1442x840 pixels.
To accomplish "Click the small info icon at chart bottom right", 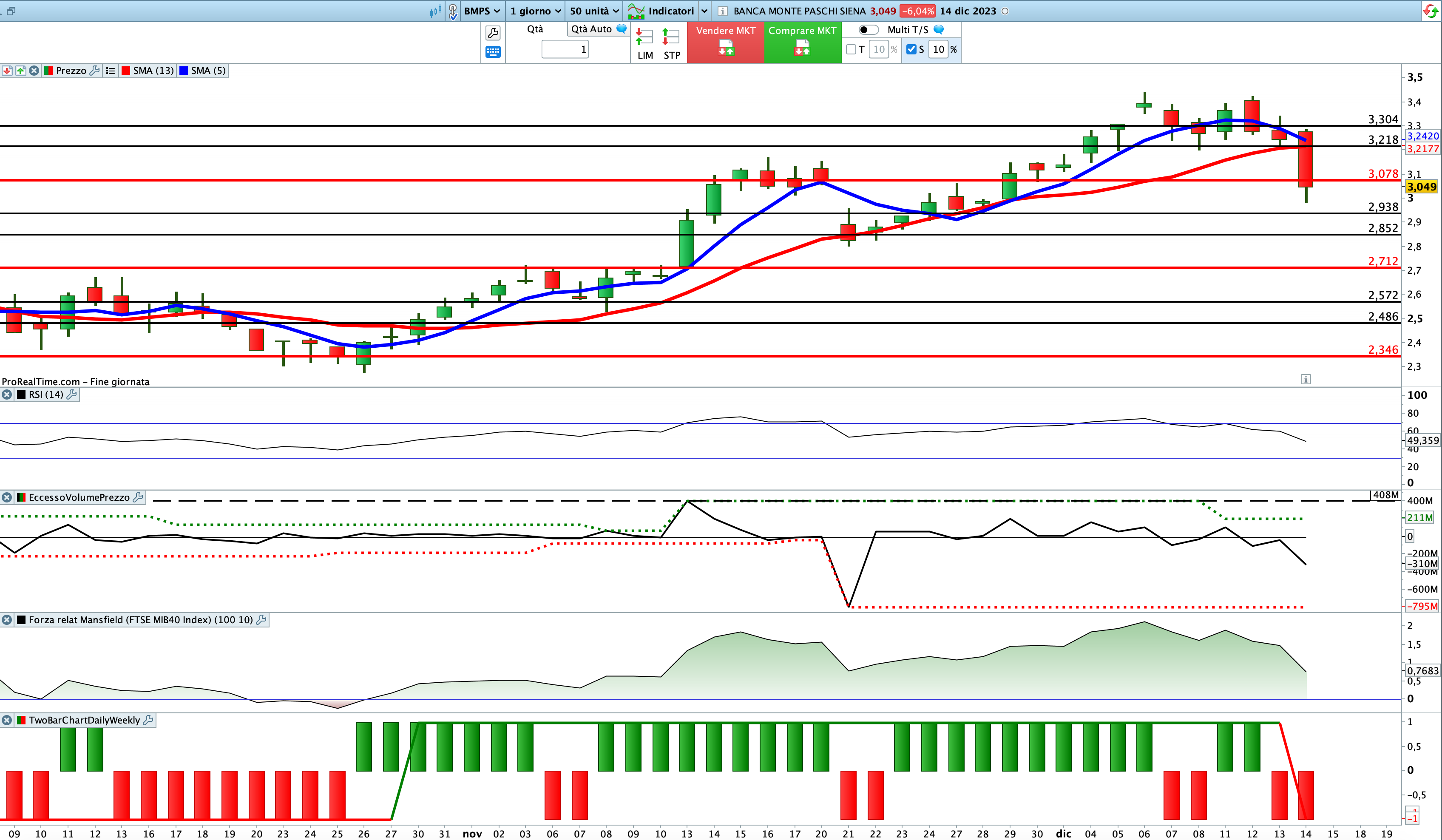I will tap(1306, 379).
